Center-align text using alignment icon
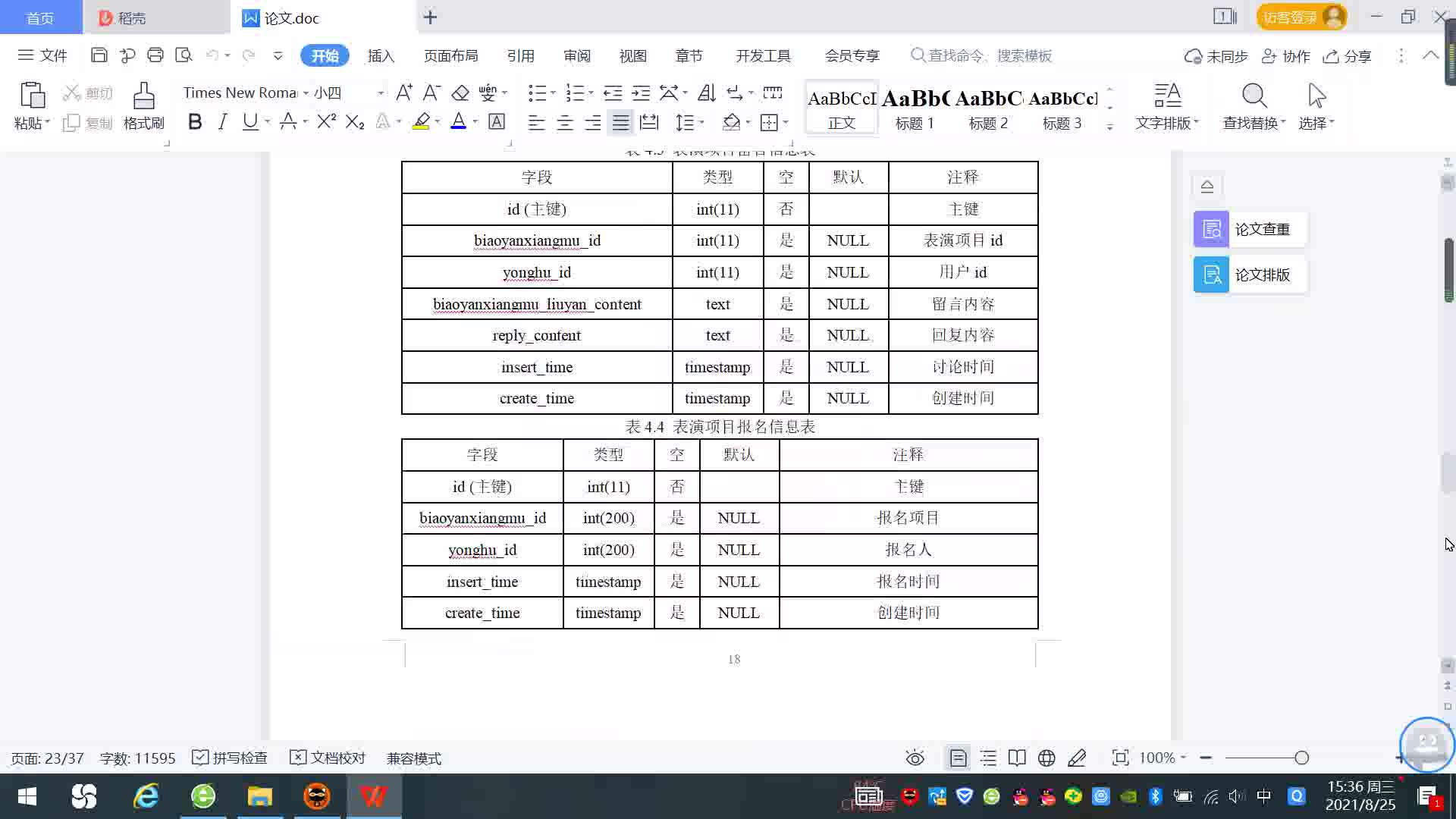Viewport: 1456px width, 819px height. coord(565,123)
